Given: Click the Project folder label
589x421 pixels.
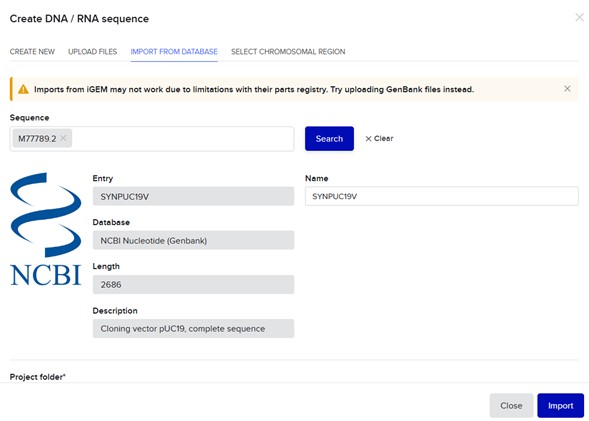Looking at the screenshot, I should pos(38,377).
